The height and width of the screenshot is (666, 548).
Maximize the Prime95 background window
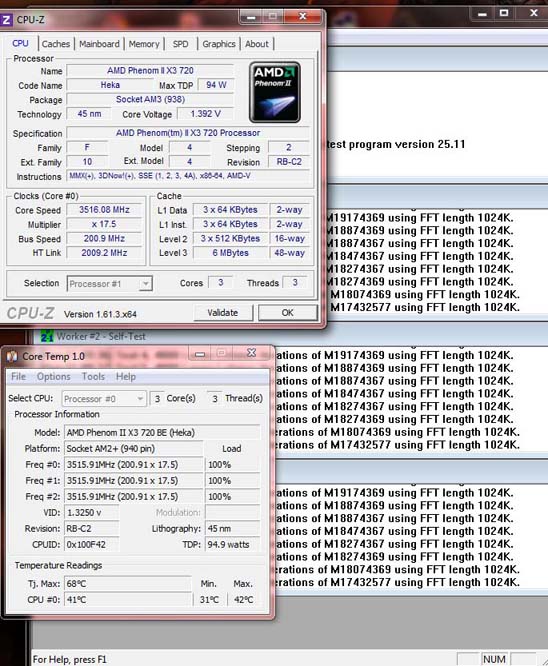click(504, 14)
